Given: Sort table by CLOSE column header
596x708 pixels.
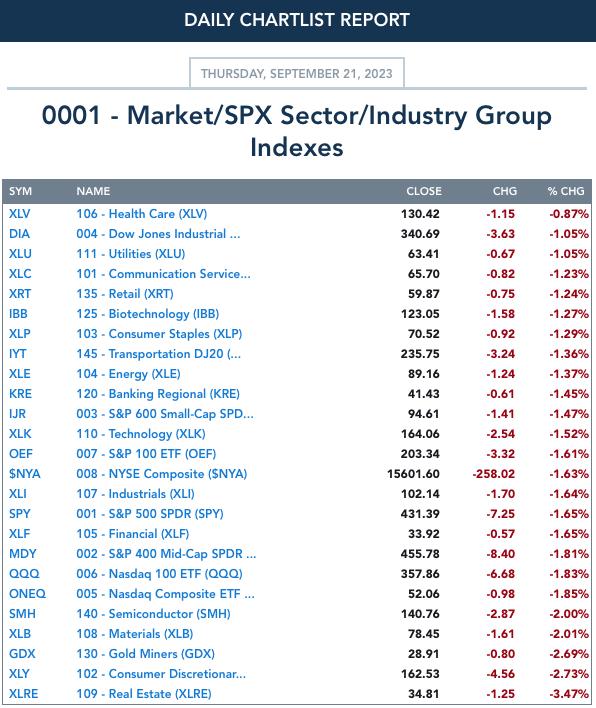Looking at the screenshot, I should pos(424,191).
